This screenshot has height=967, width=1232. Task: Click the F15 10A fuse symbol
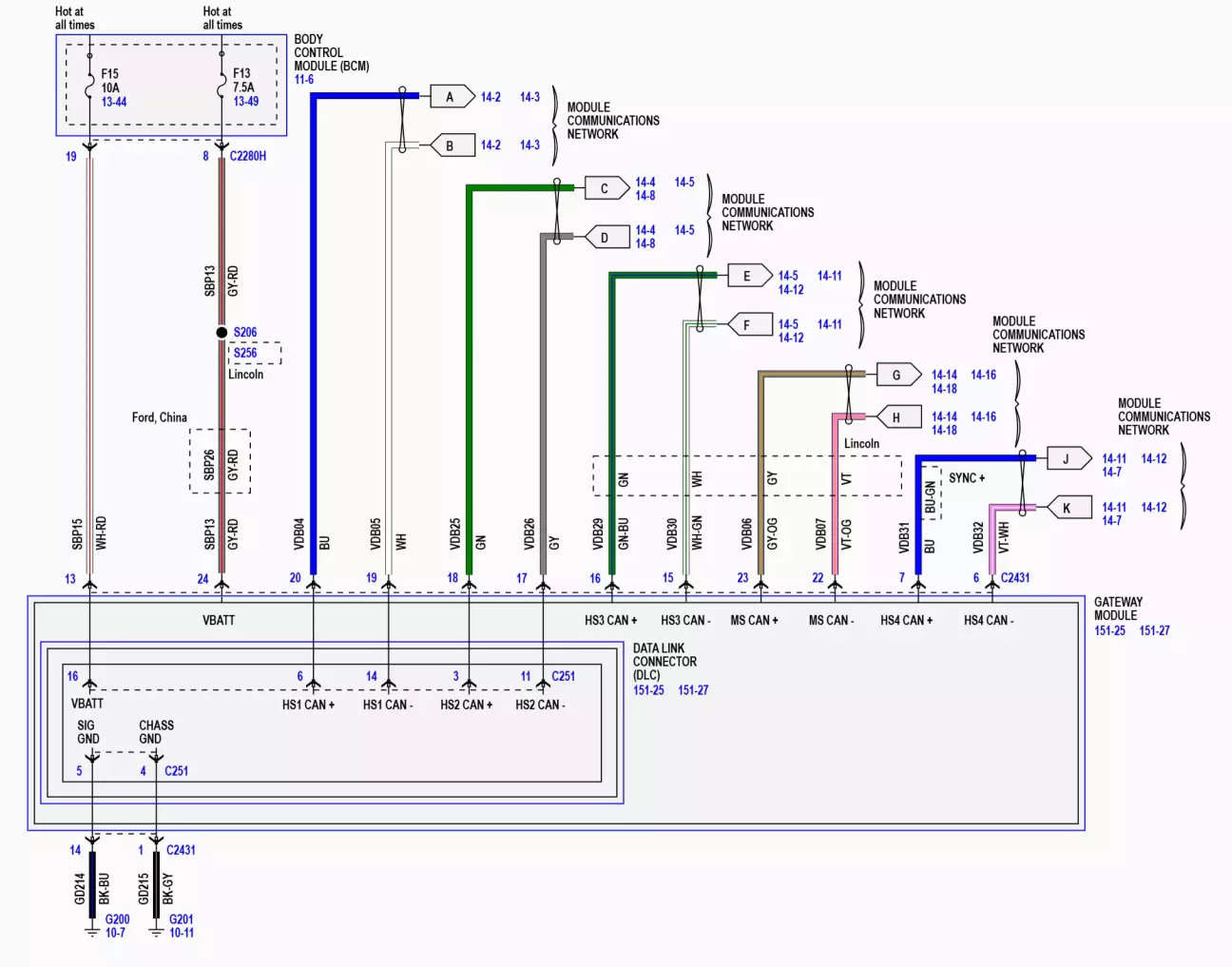click(89, 87)
